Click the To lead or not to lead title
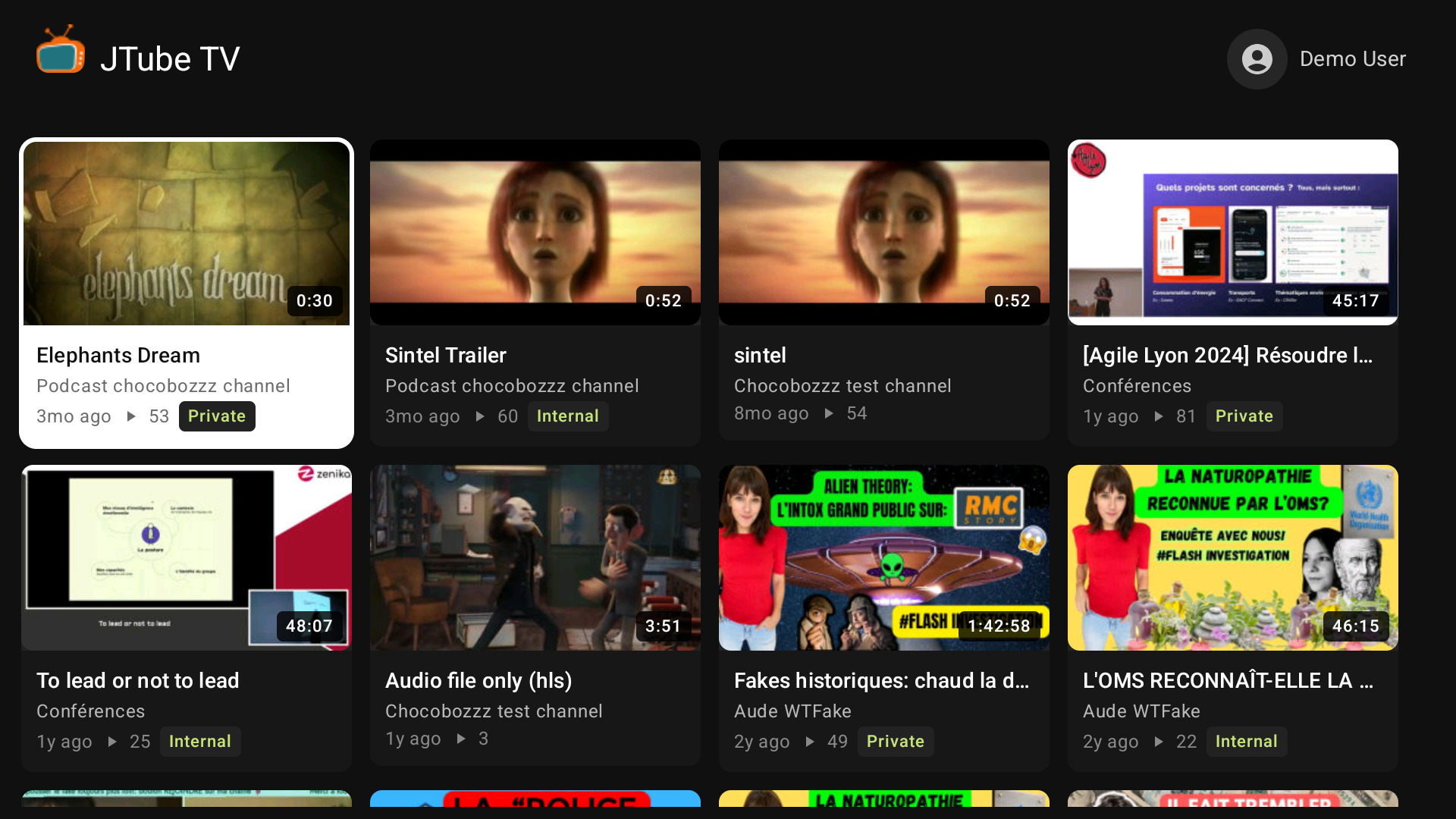This screenshot has width=1456, height=819. tap(138, 680)
